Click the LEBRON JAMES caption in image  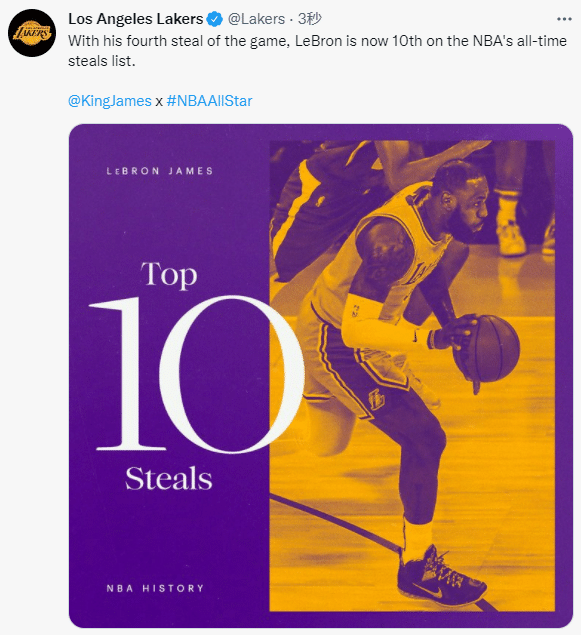pos(160,171)
